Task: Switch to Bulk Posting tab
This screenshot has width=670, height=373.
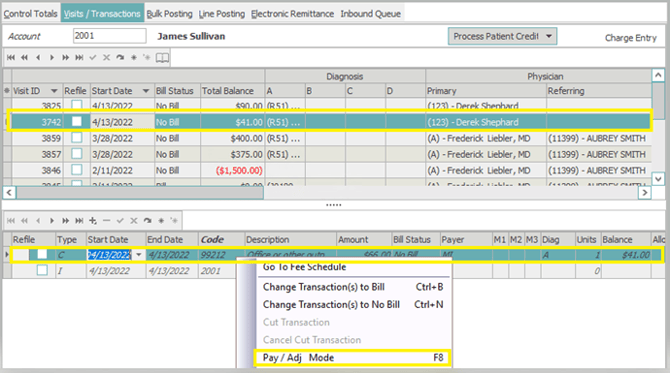Action: [169, 14]
